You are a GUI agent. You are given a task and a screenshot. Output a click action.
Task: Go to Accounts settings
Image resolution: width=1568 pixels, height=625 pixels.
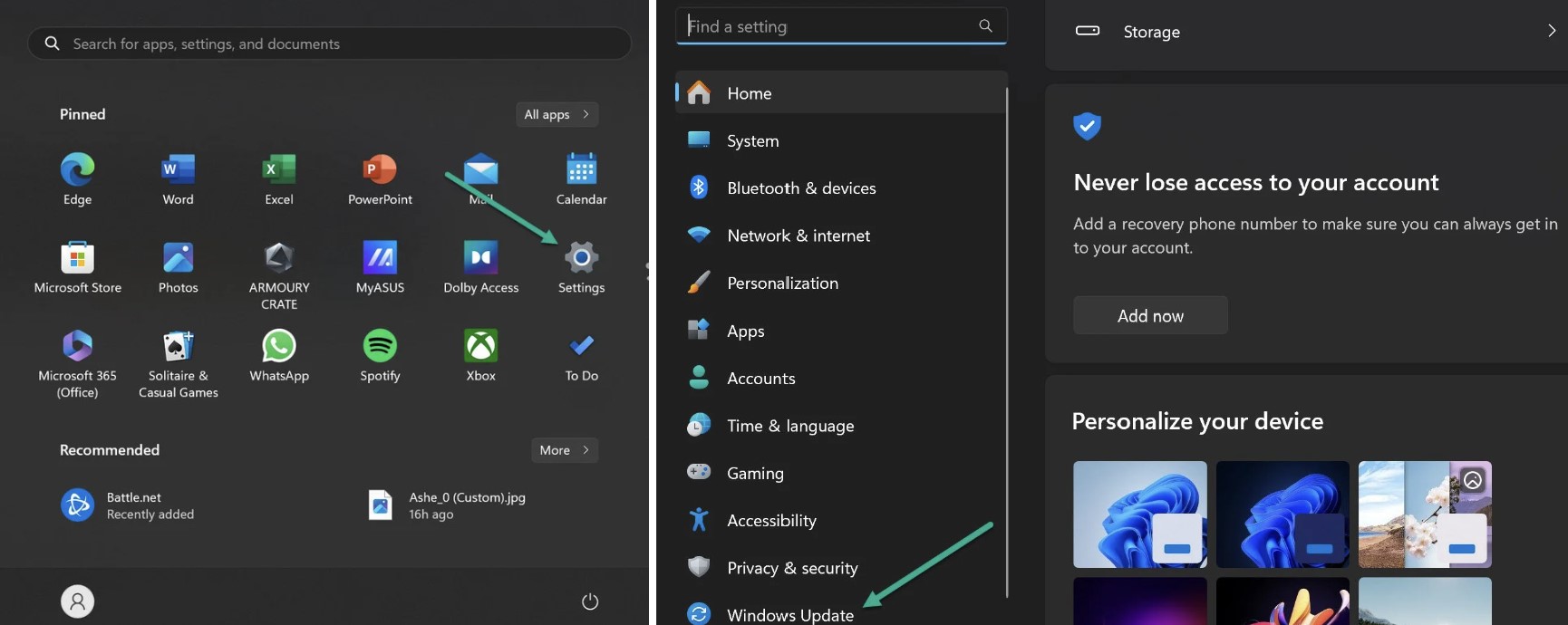click(x=841, y=378)
